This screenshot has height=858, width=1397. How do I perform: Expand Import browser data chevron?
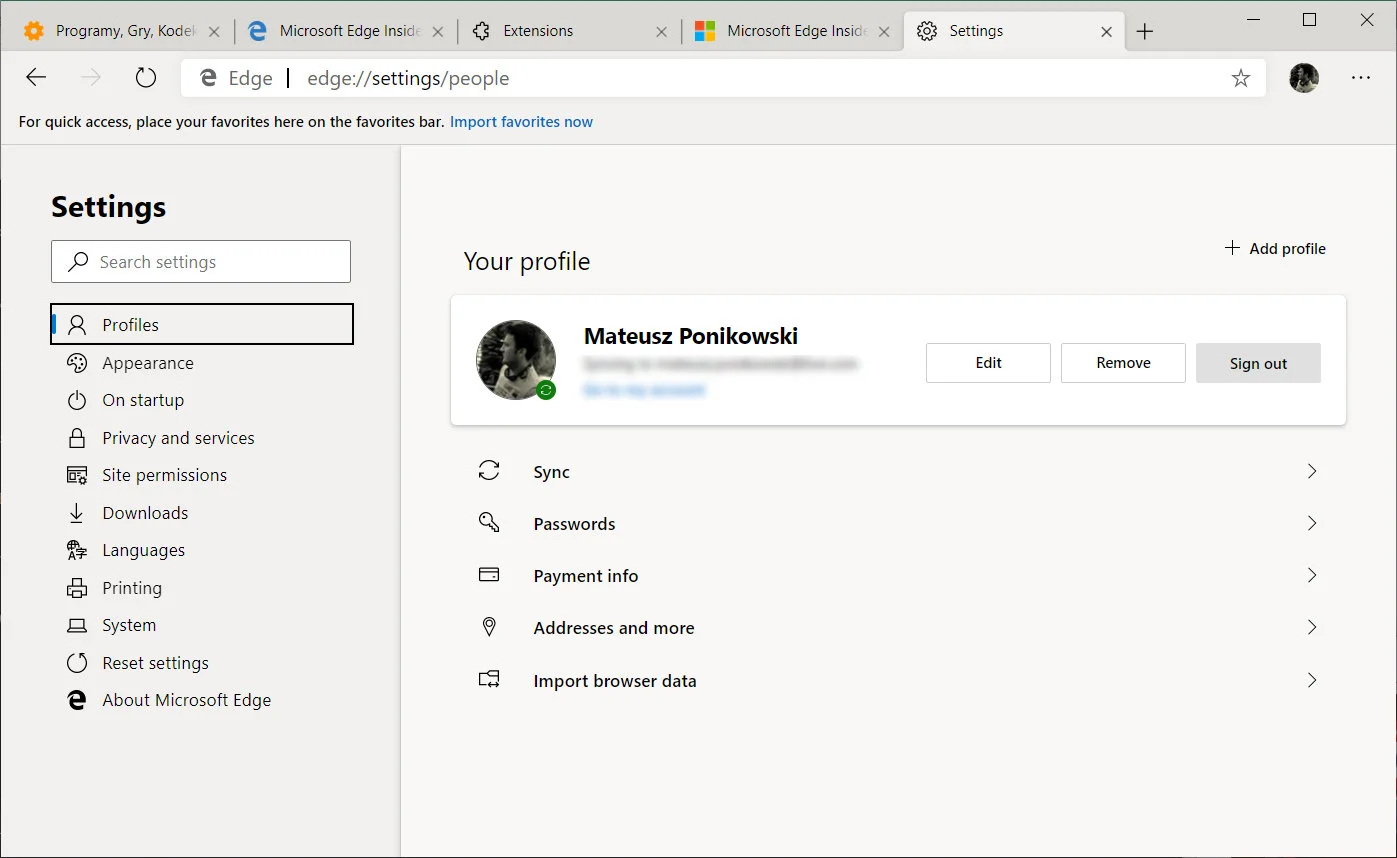tap(1312, 680)
